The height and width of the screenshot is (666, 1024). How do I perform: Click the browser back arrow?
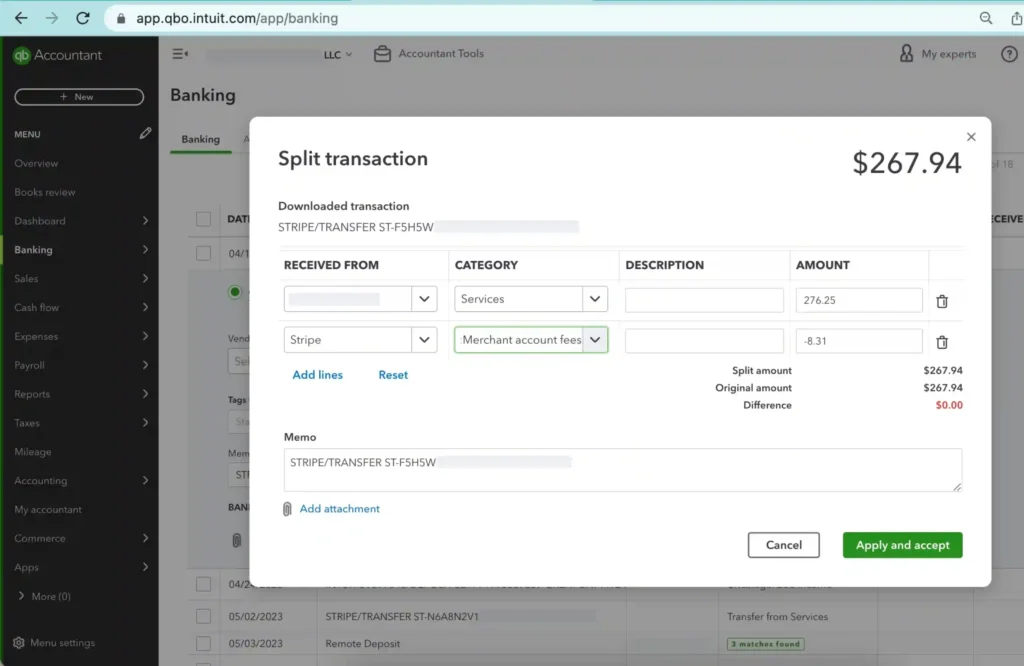tap(21, 18)
